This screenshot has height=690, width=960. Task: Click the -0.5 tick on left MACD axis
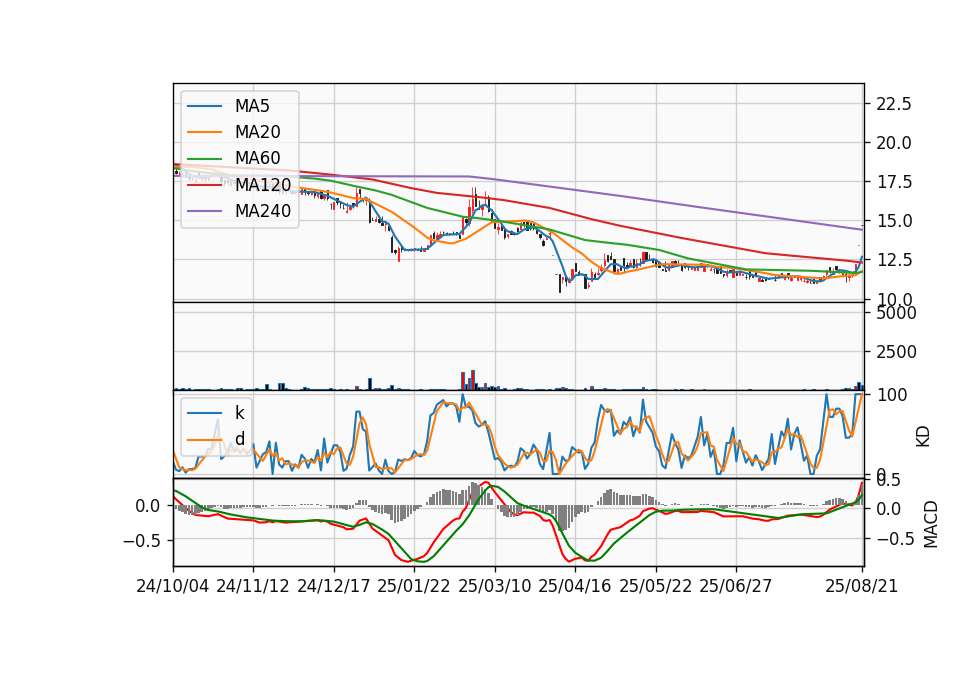(x=141, y=541)
